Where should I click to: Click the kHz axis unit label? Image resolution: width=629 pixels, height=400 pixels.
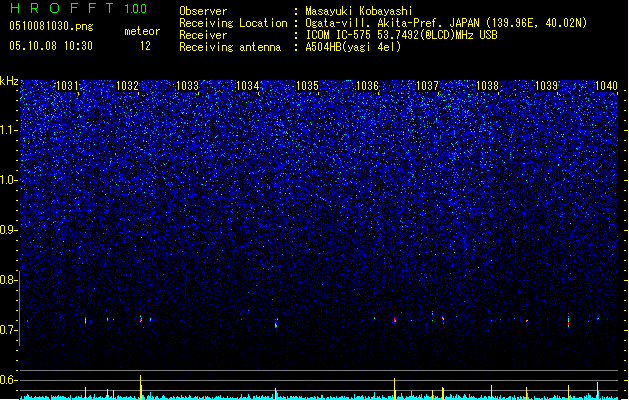[9, 81]
